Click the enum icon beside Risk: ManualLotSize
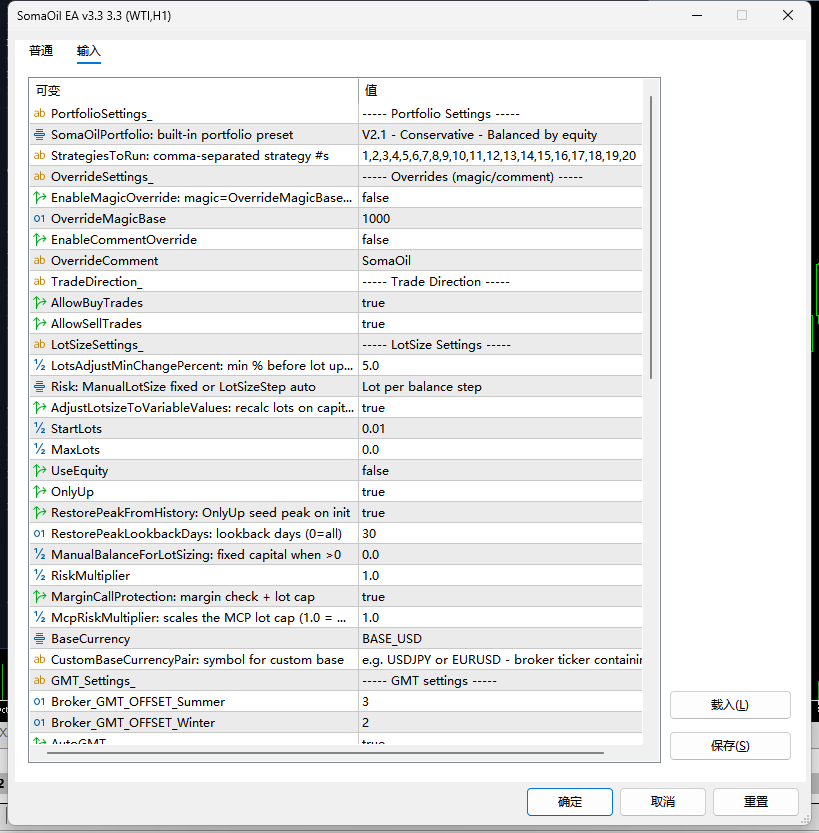This screenshot has height=833, width=819. click(39, 386)
